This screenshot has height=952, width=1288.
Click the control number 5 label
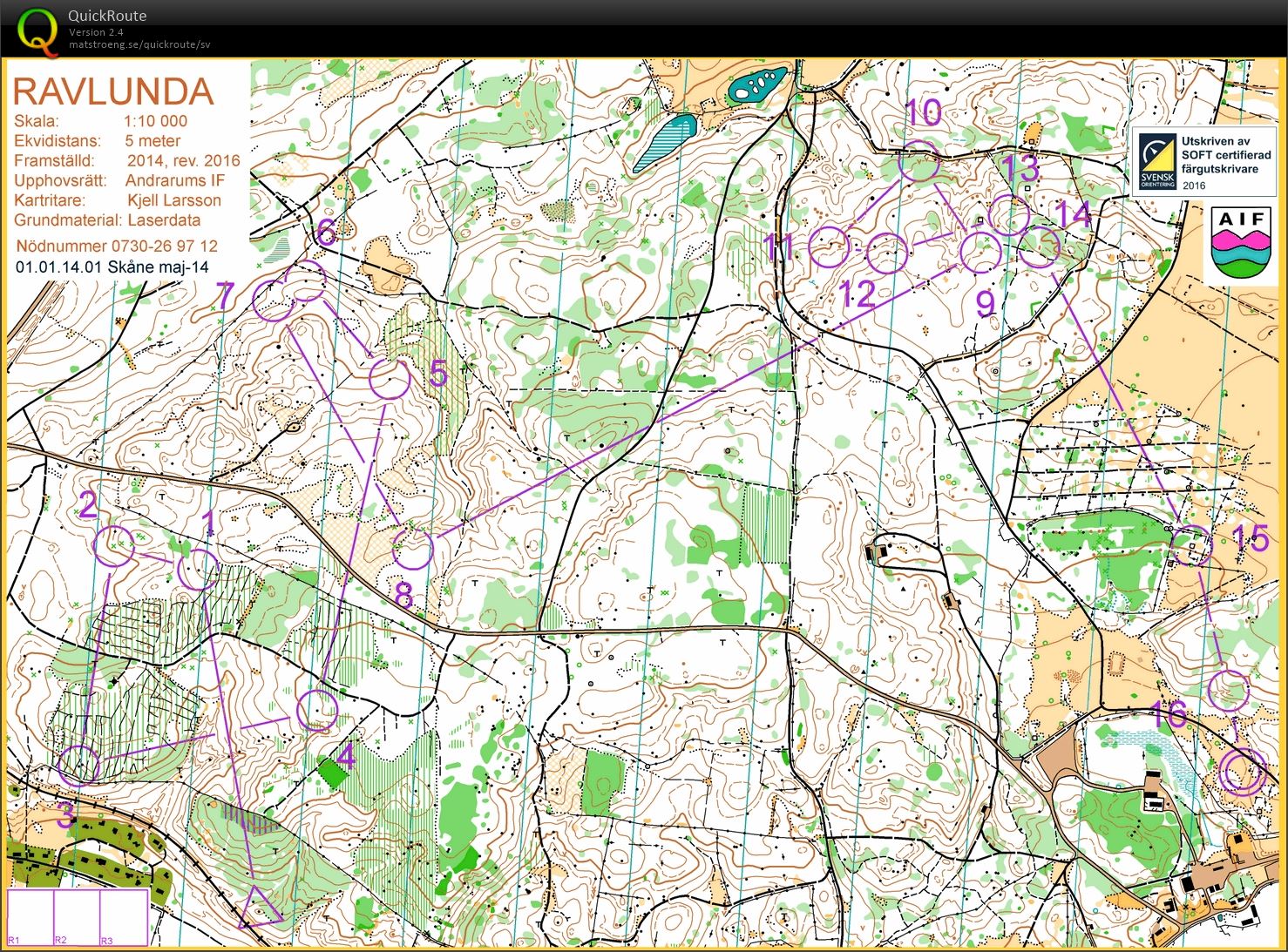(438, 373)
